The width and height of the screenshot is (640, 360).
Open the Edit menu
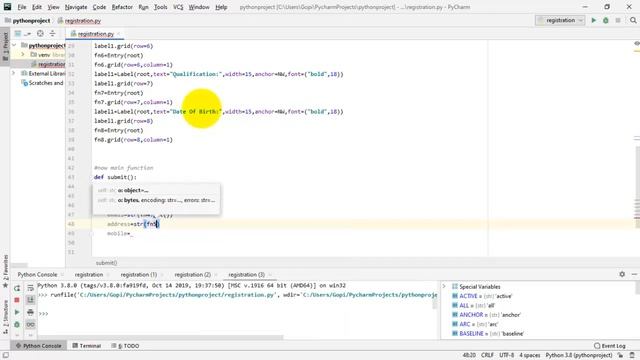(37, 7)
